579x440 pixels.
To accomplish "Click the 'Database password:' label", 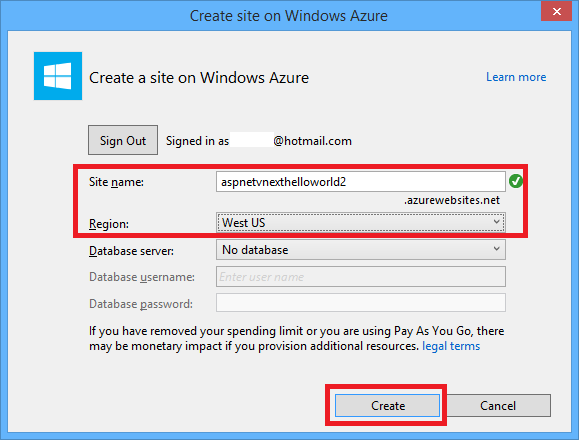I will pyautogui.click(x=141, y=304).
